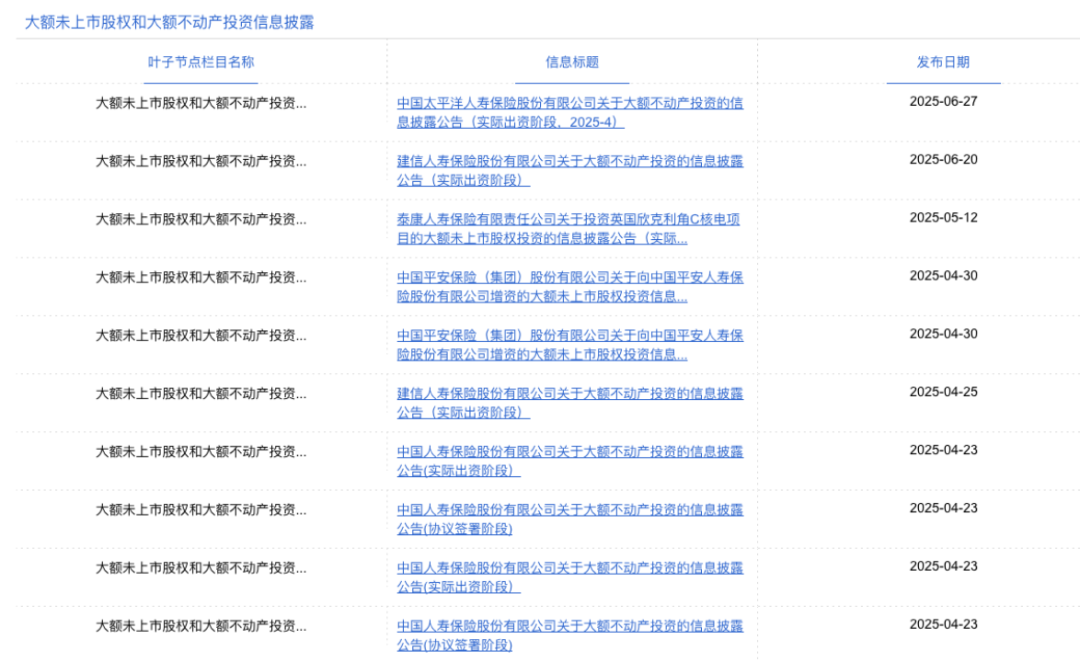Click the 发布日期 column header

(943, 62)
